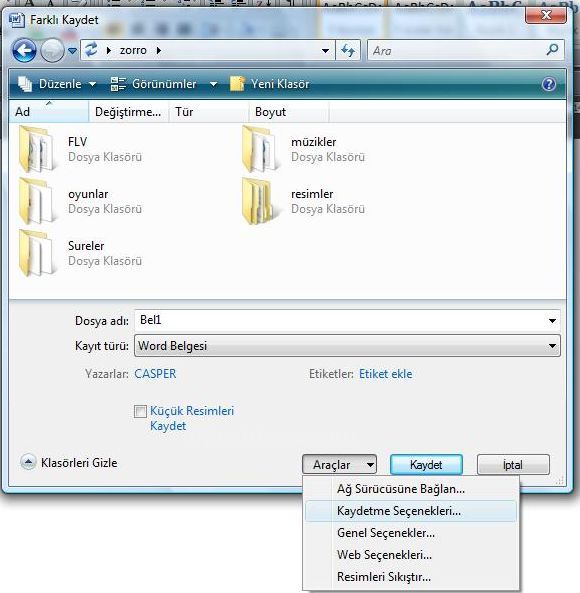Sort by Boyut column header
This screenshot has height=593, width=580.
coord(289,112)
